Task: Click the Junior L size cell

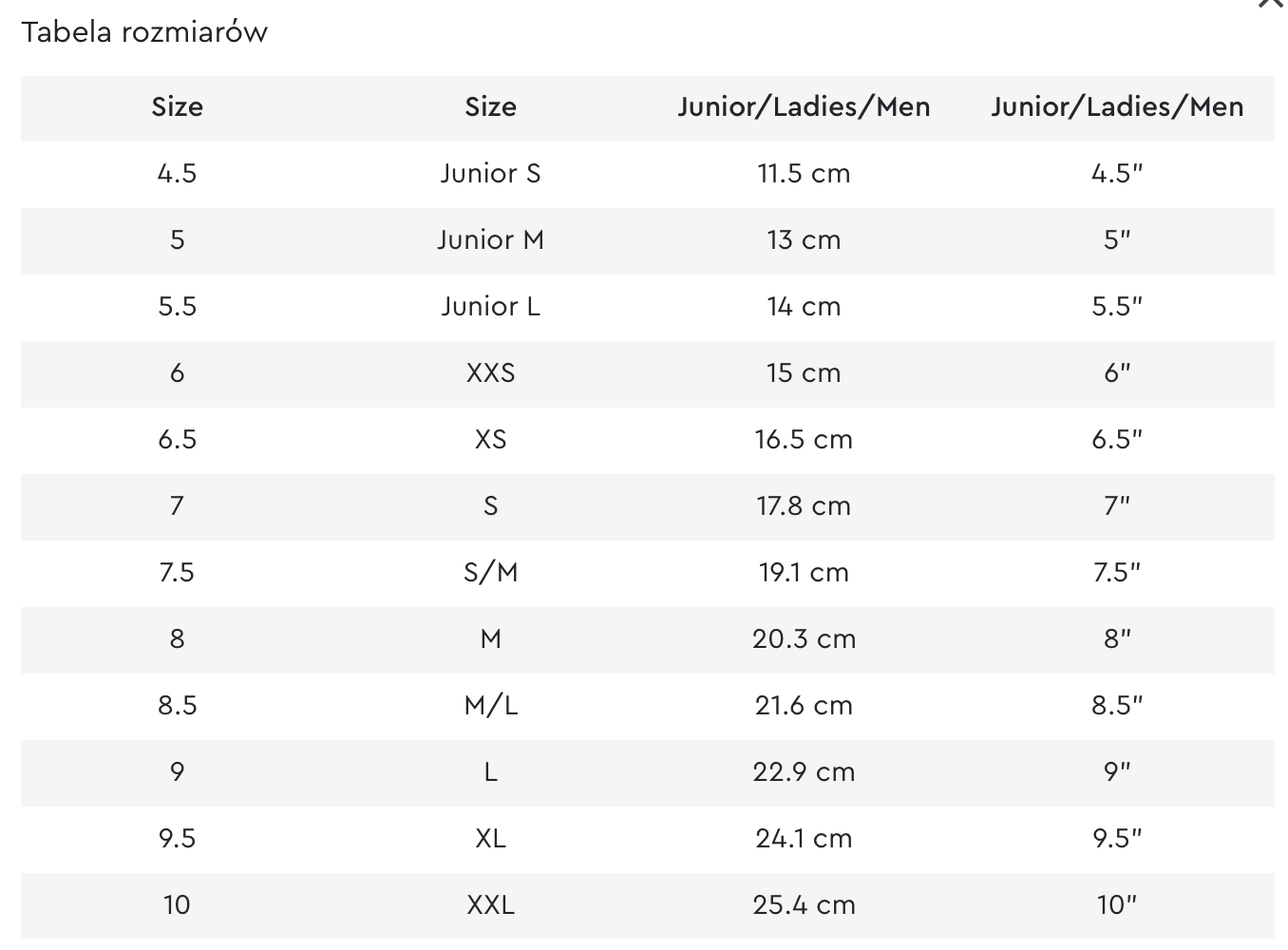Action: [490, 307]
